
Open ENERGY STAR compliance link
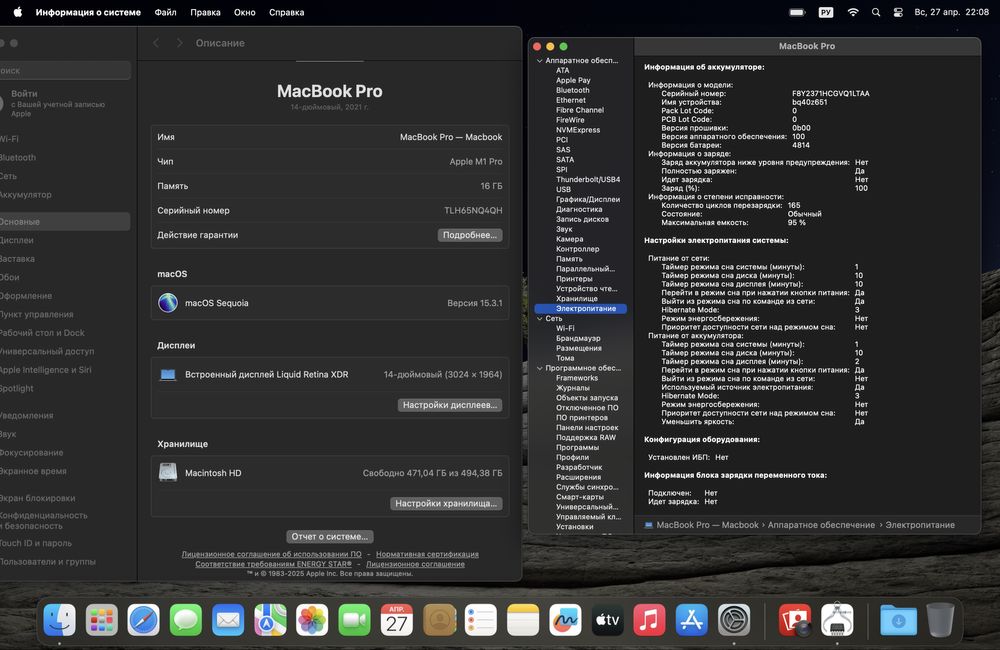(274, 564)
